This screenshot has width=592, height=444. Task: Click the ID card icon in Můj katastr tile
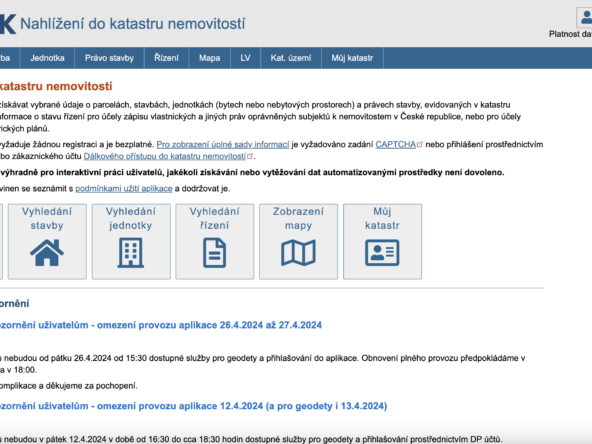(x=382, y=253)
